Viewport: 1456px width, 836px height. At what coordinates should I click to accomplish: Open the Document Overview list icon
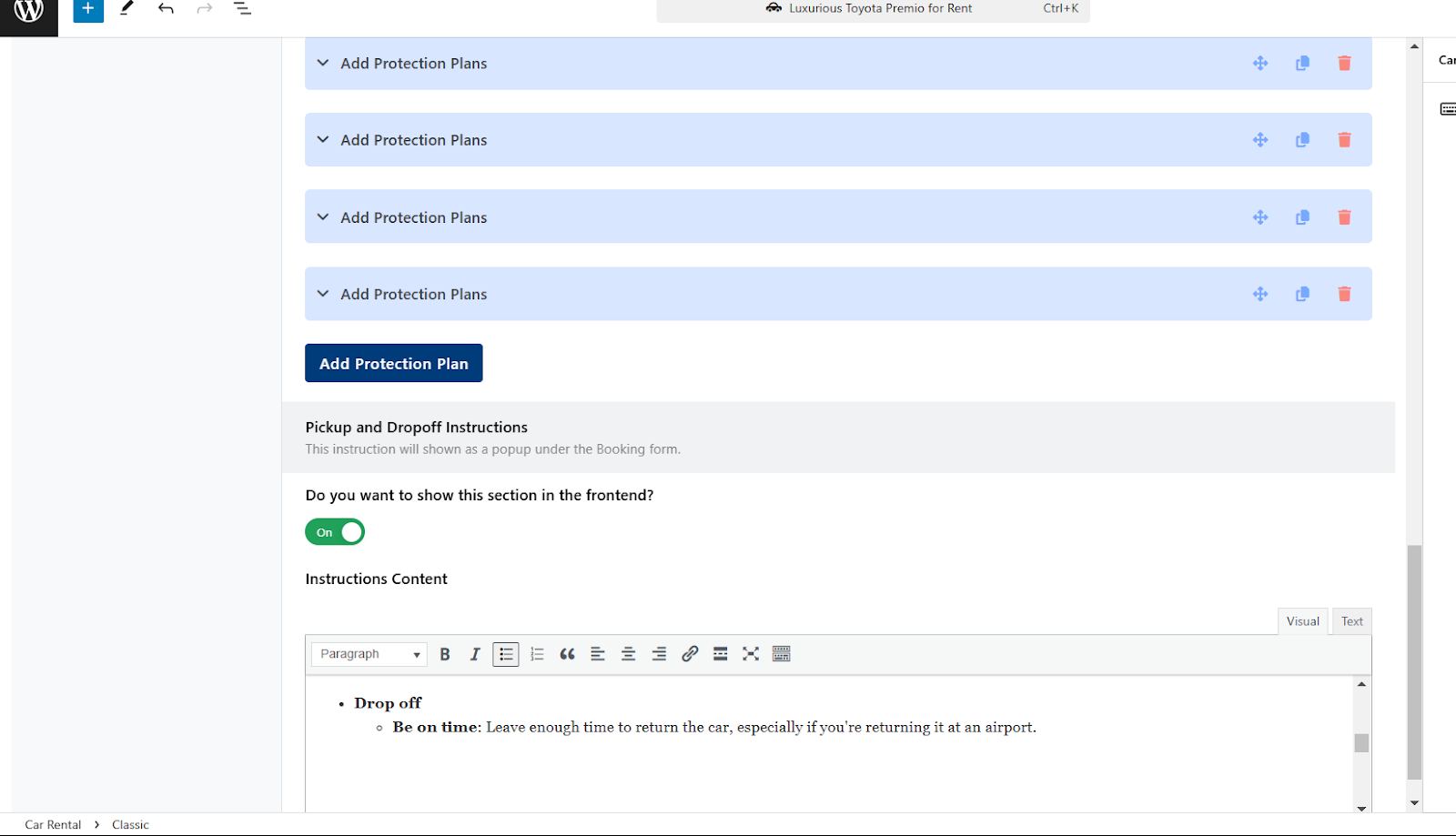point(242,8)
